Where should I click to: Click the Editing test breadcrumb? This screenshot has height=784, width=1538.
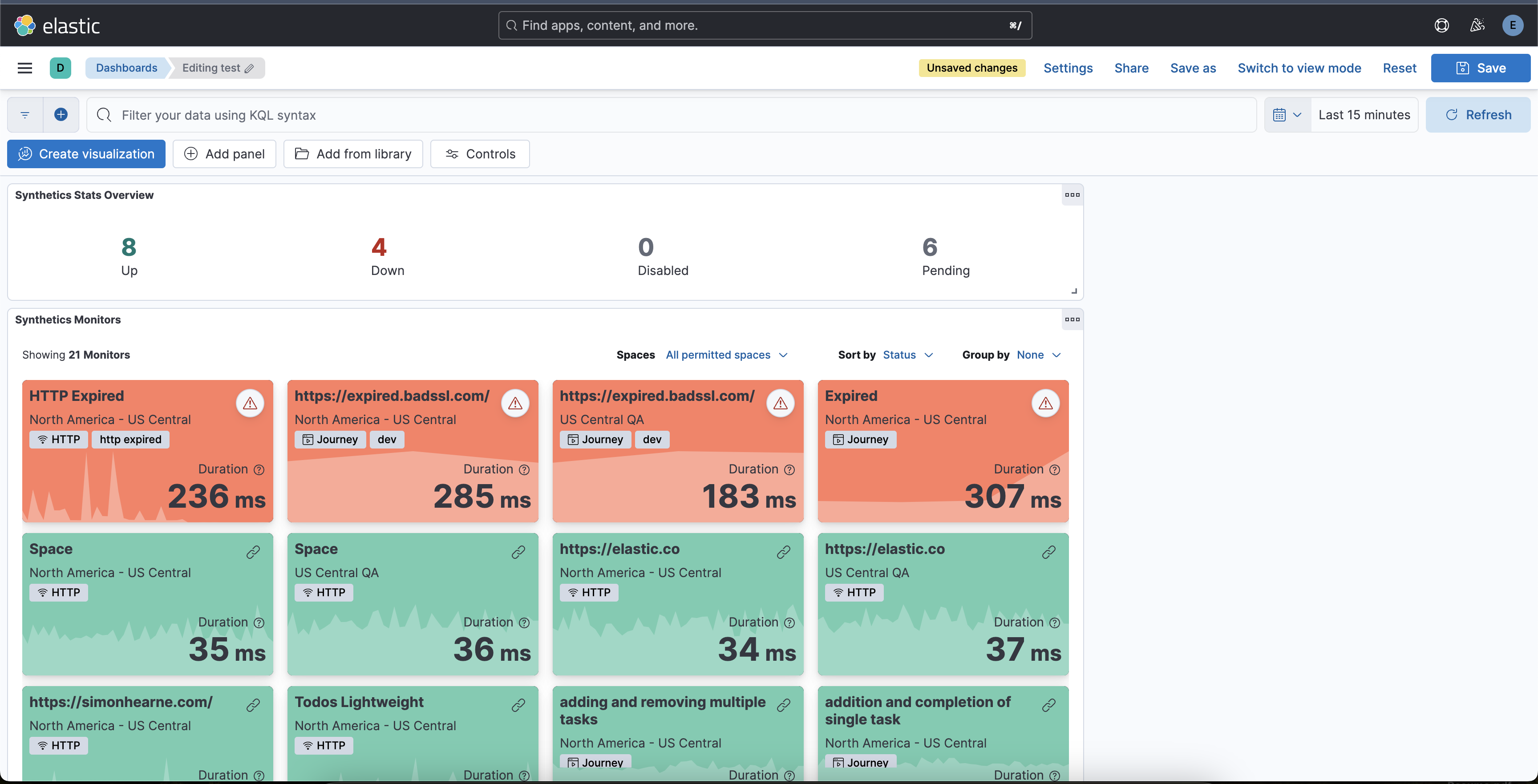pos(217,68)
